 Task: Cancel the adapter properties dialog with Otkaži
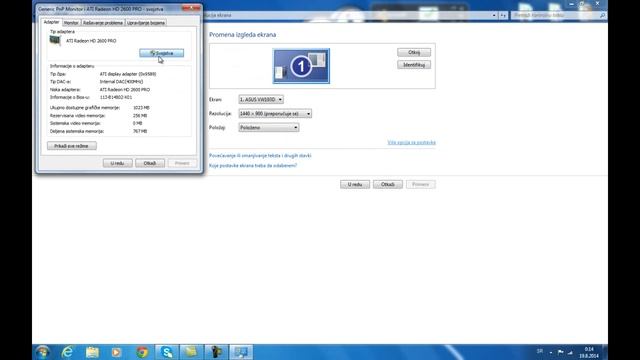click(150, 163)
